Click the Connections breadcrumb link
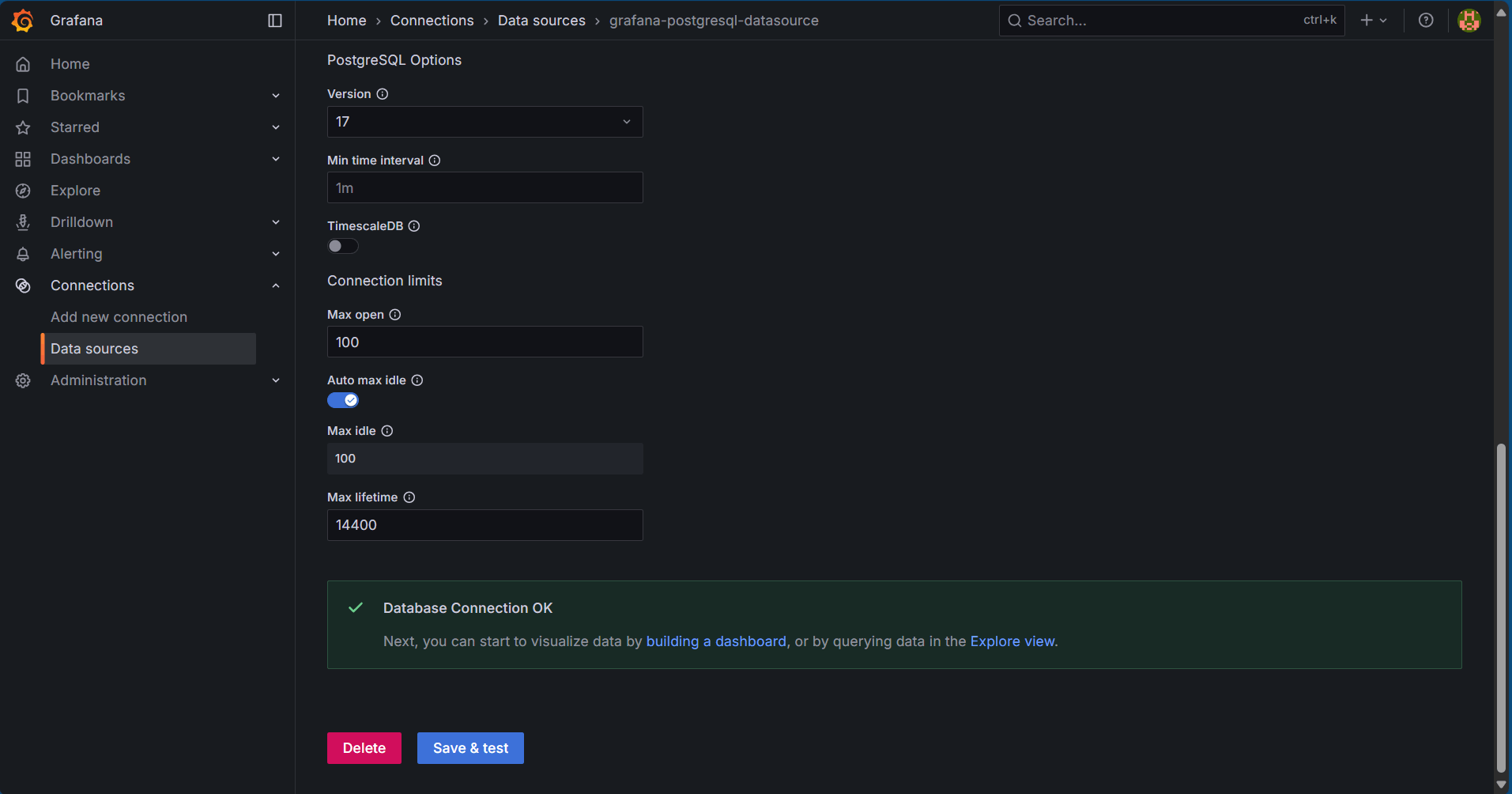Viewport: 1512px width, 794px height. point(432,21)
